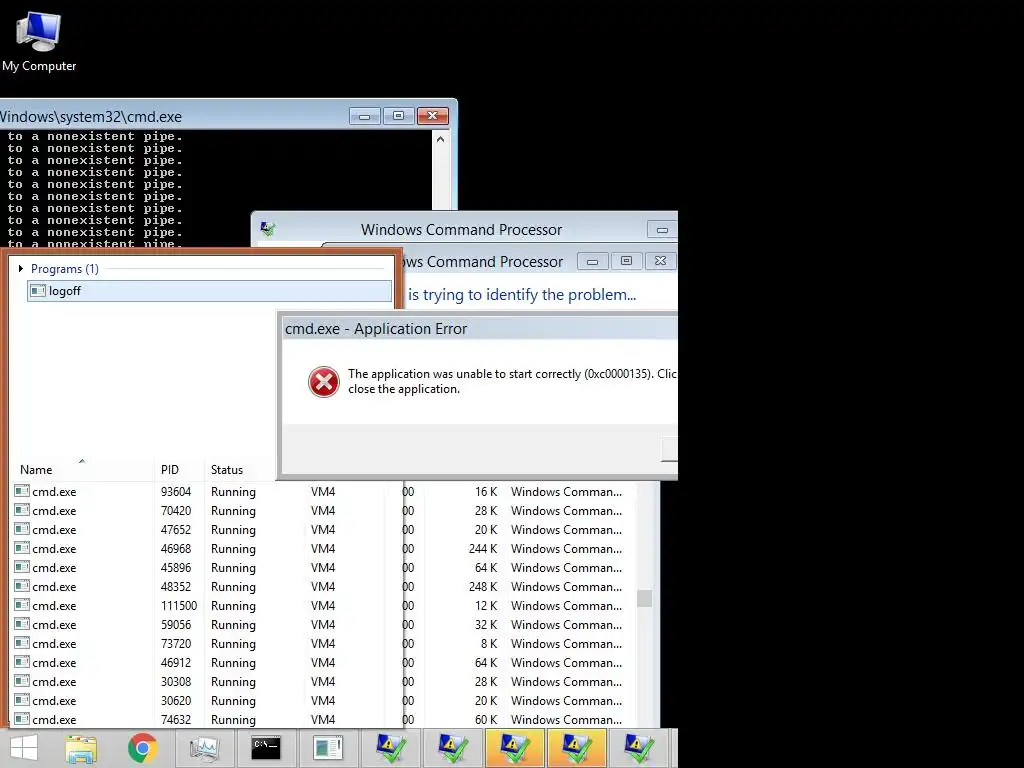Image resolution: width=1024 pixels, height=768 pixels.
Task: Maximize the cmd.exe console window
Action: (398, 116)
